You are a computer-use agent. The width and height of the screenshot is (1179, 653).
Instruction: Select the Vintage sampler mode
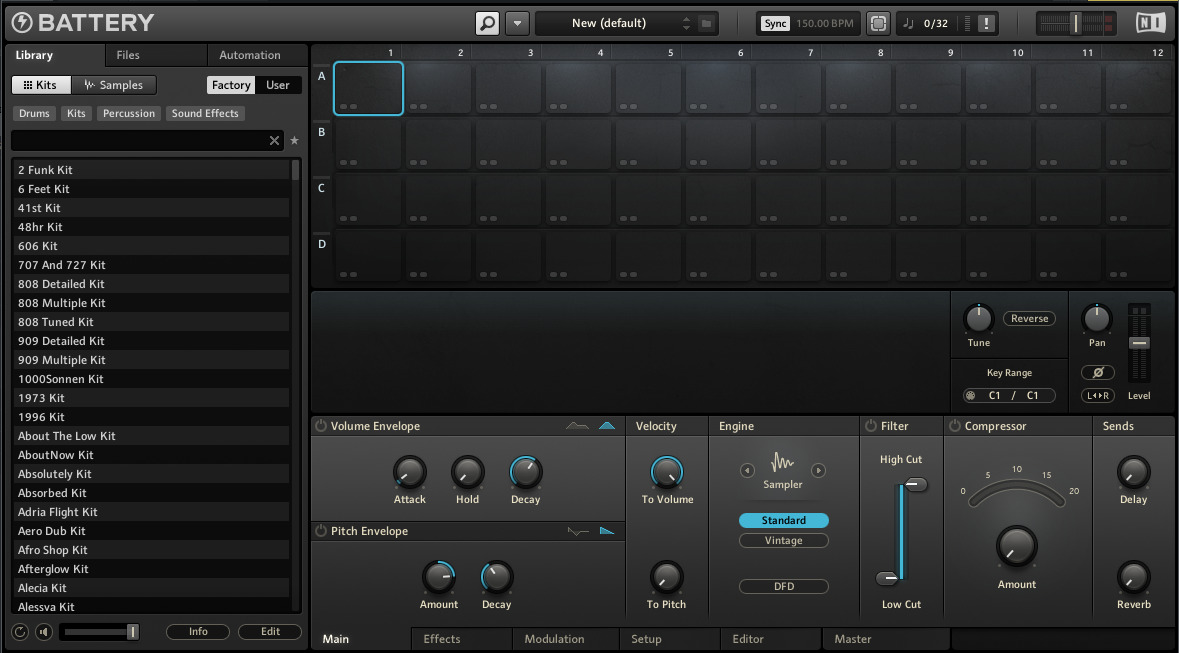pos(783,541)
